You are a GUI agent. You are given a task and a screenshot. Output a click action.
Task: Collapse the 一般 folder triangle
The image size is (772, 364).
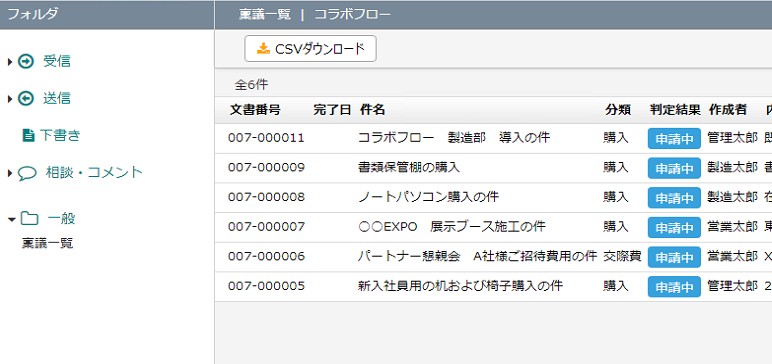(12, 219)
